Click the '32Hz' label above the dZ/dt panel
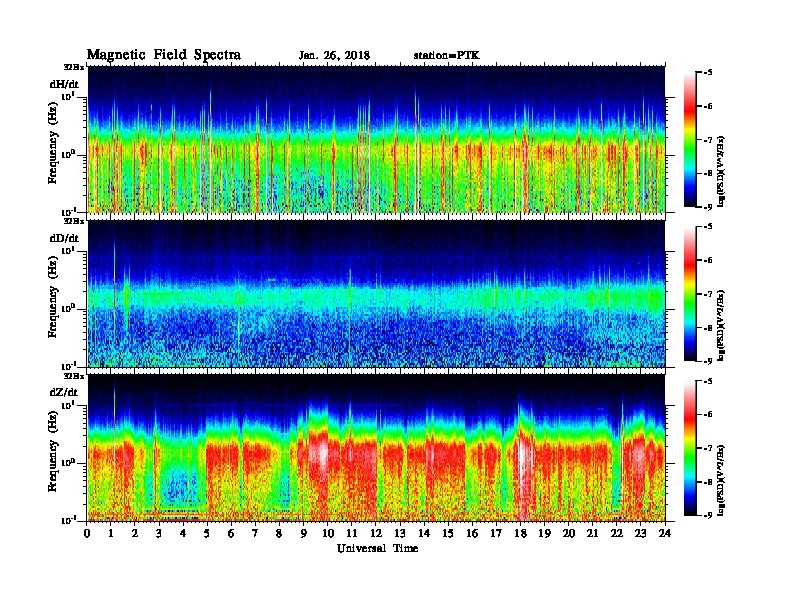 pos(74,376)
